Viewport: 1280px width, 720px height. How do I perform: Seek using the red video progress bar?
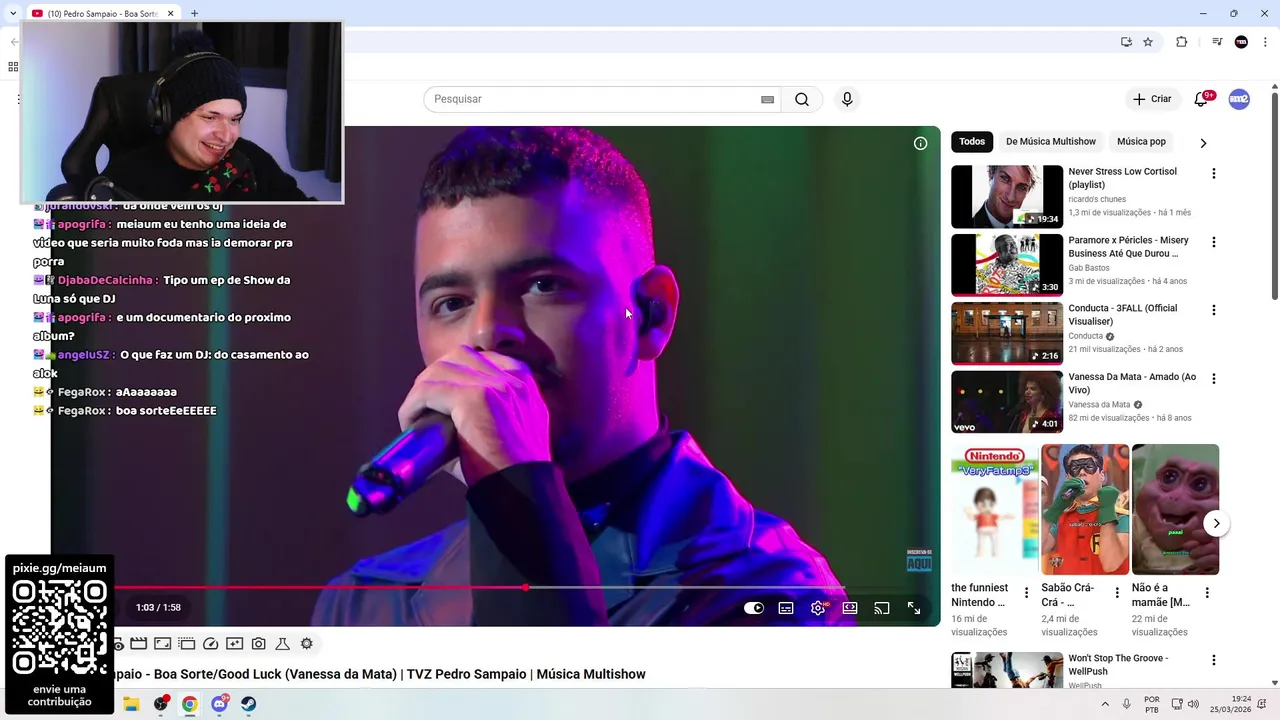320,587
